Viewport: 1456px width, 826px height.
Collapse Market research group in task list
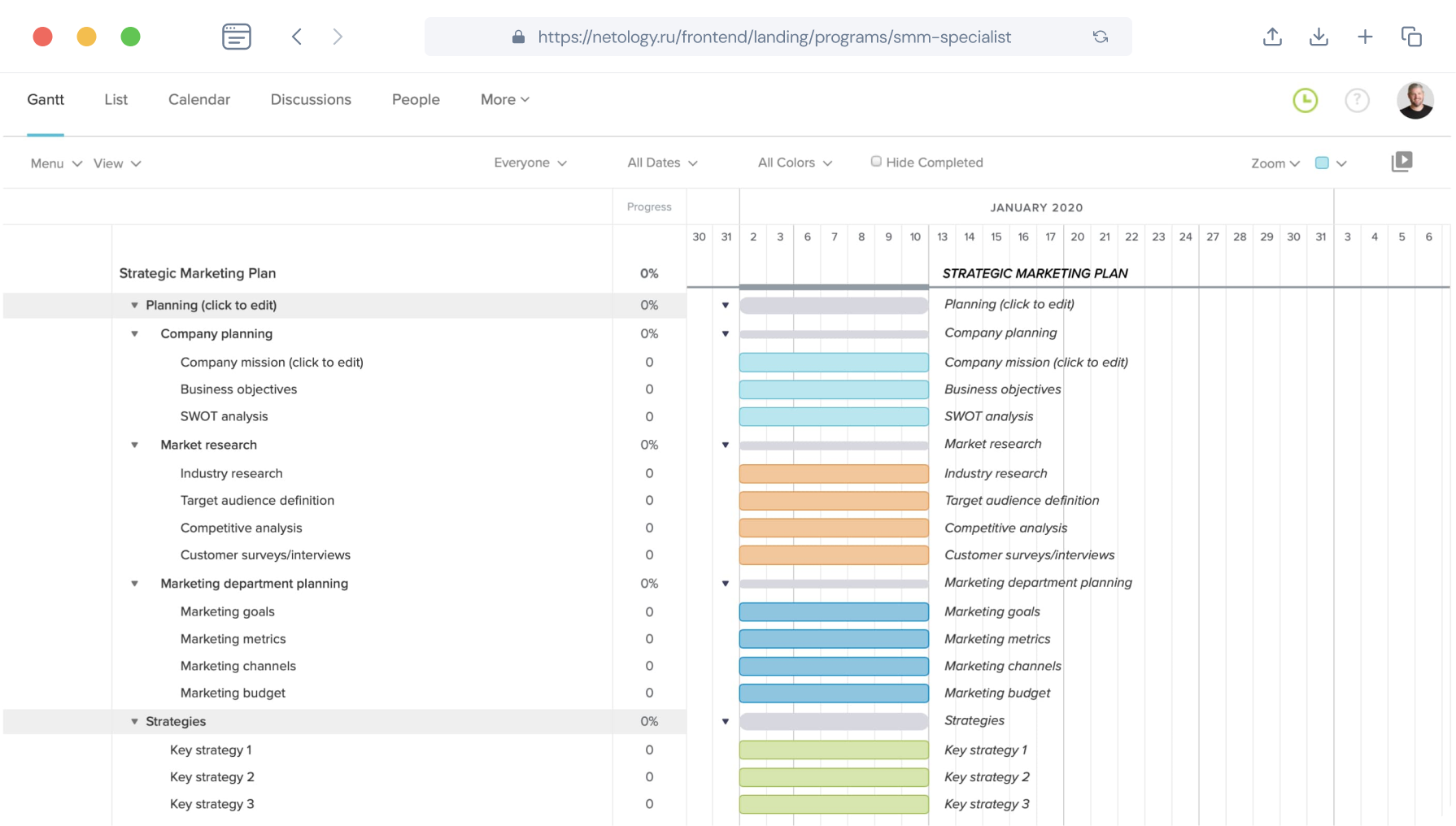[x=135, y=446]
